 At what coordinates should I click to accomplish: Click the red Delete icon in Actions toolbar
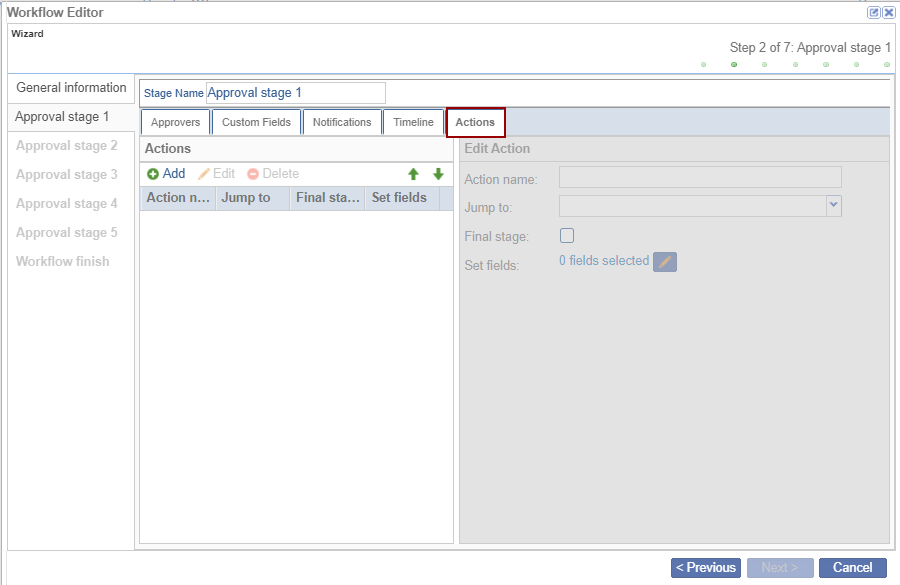(253, 174)
